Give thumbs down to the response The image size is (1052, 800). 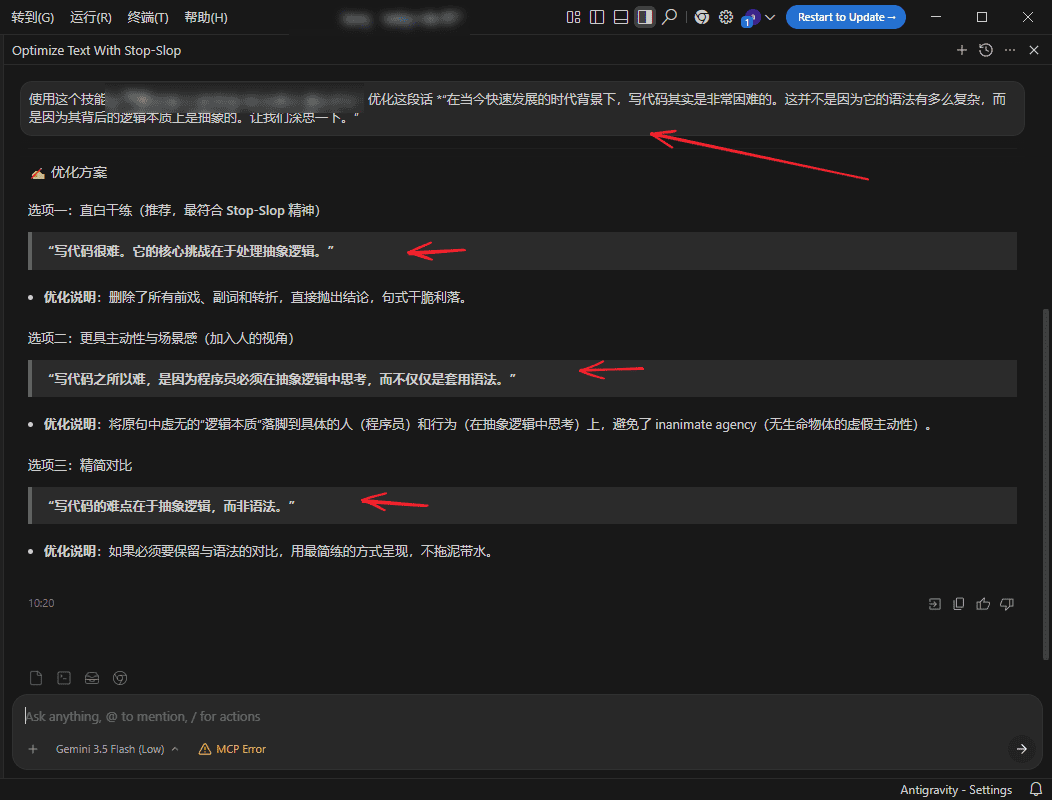coord(1007,604)
